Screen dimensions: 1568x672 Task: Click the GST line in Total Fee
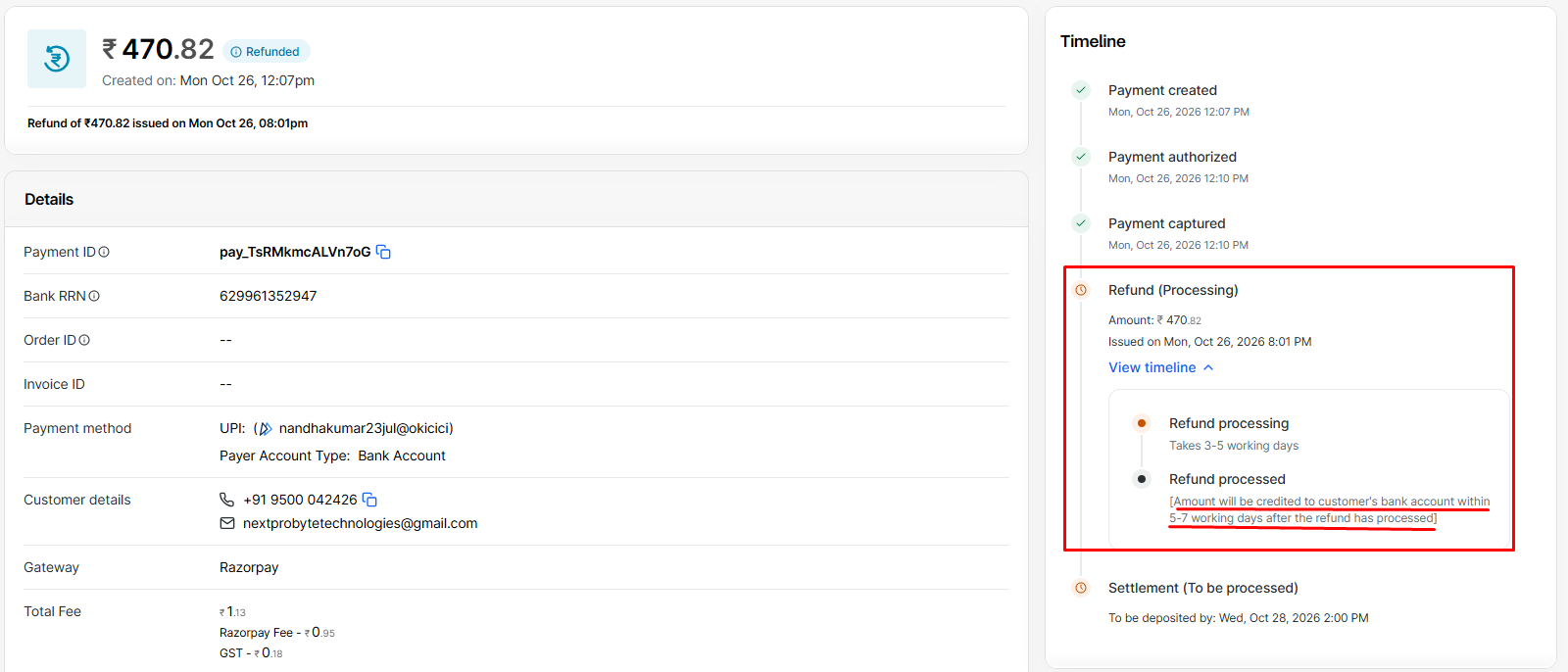251,653
